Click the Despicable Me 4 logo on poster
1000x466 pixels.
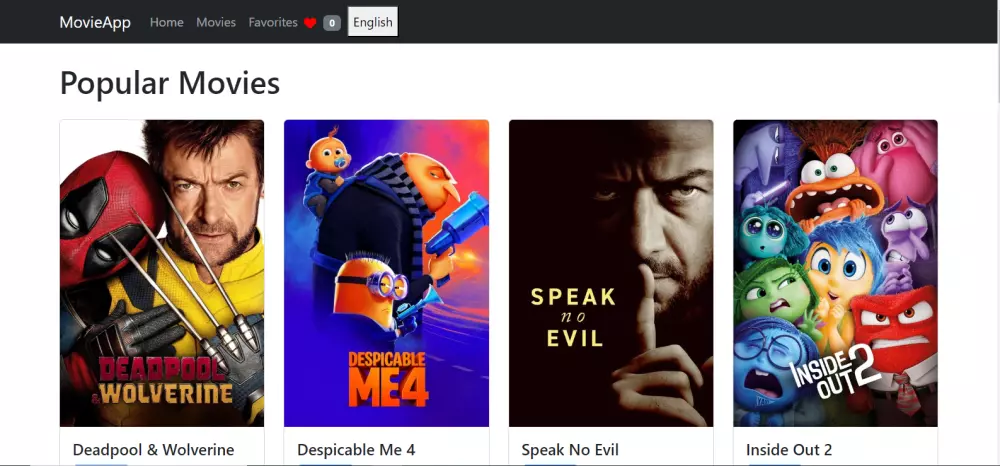coord(388,378)
